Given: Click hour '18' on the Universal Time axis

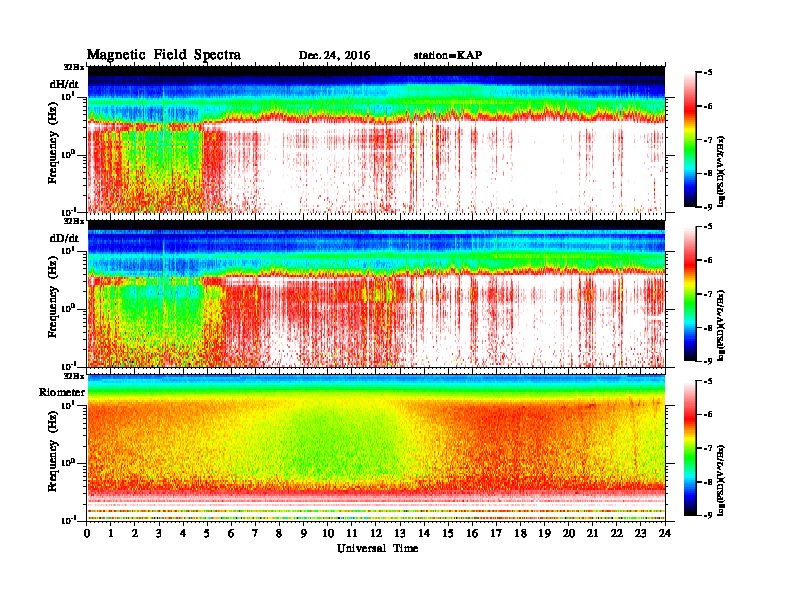Looking at the screenshot, I should [521, 533].
